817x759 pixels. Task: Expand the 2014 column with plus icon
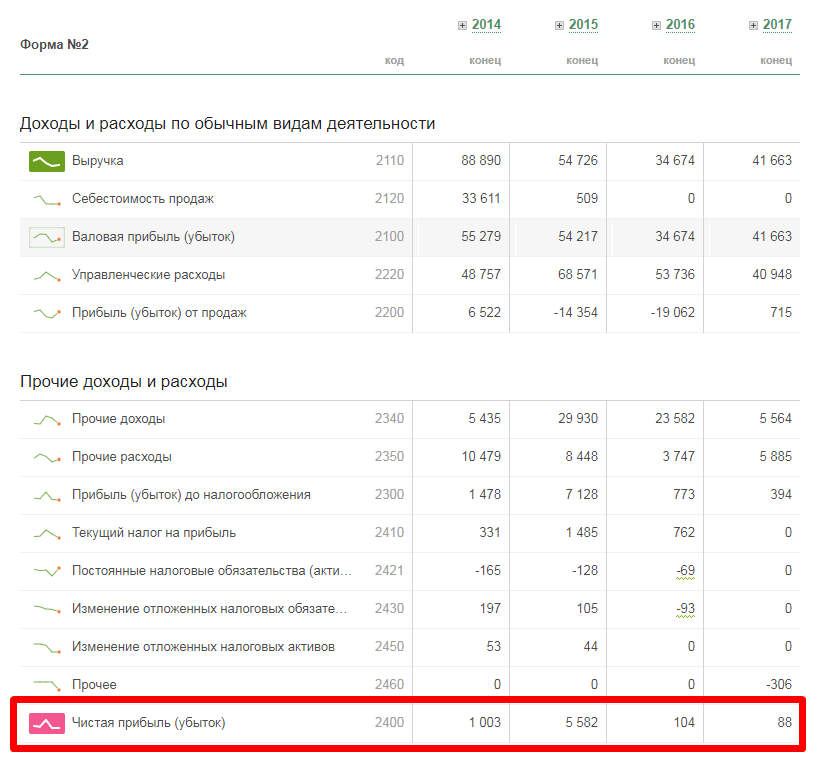(x=462, y=26)
